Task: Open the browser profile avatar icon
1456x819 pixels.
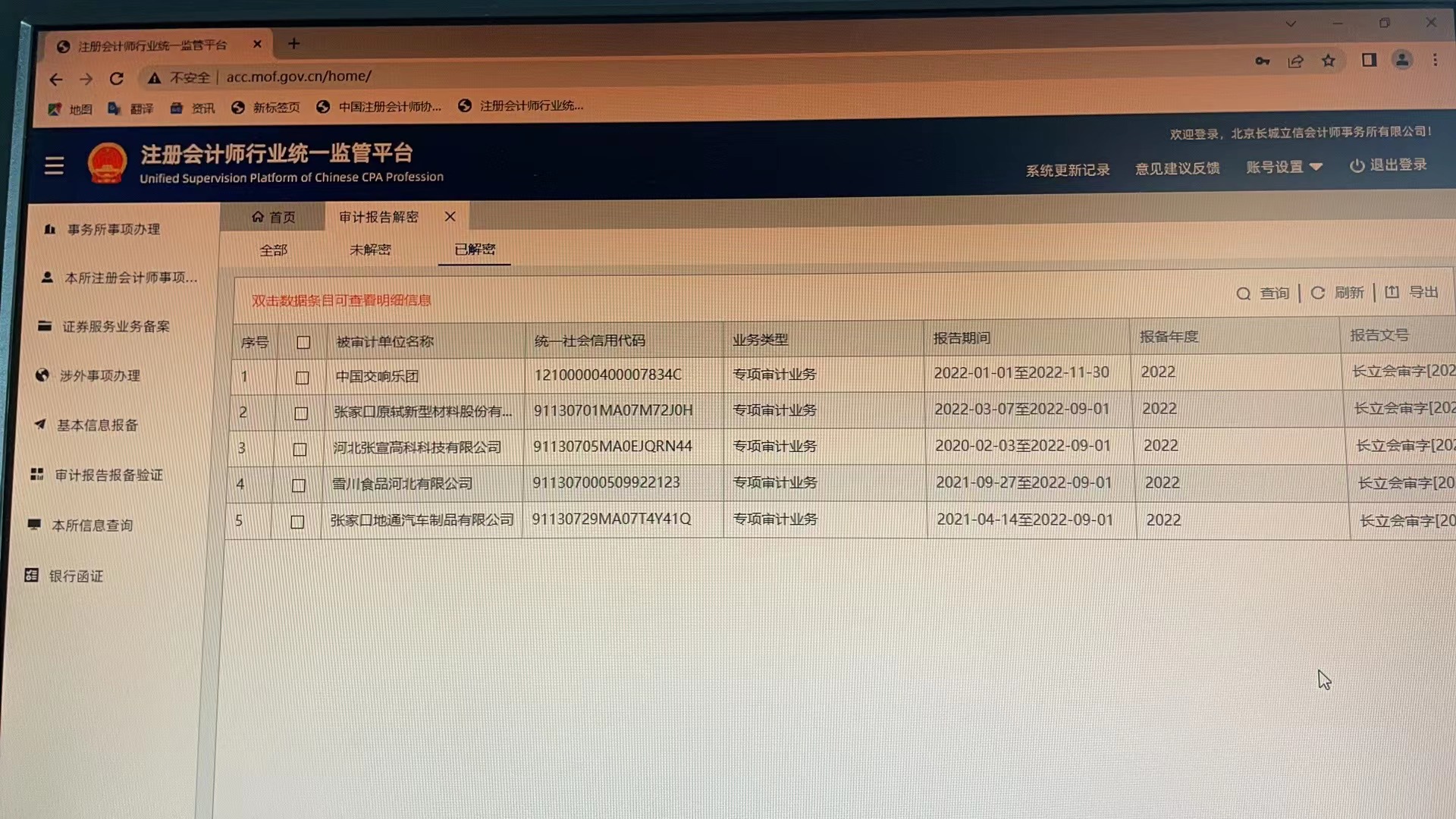Action: pos(1402,60)
